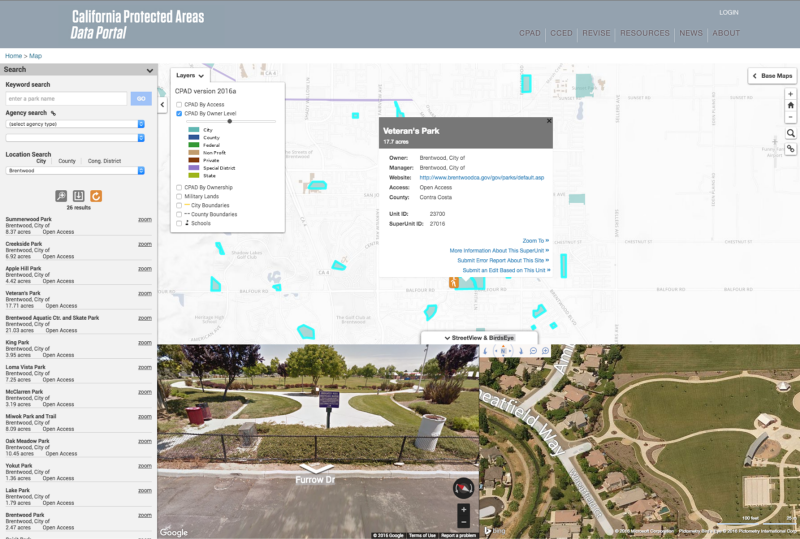The height and width of the screenshot is (539, 800).
Task: Click the download results icon
Action: pyautogui.click(x=79, y=196)
